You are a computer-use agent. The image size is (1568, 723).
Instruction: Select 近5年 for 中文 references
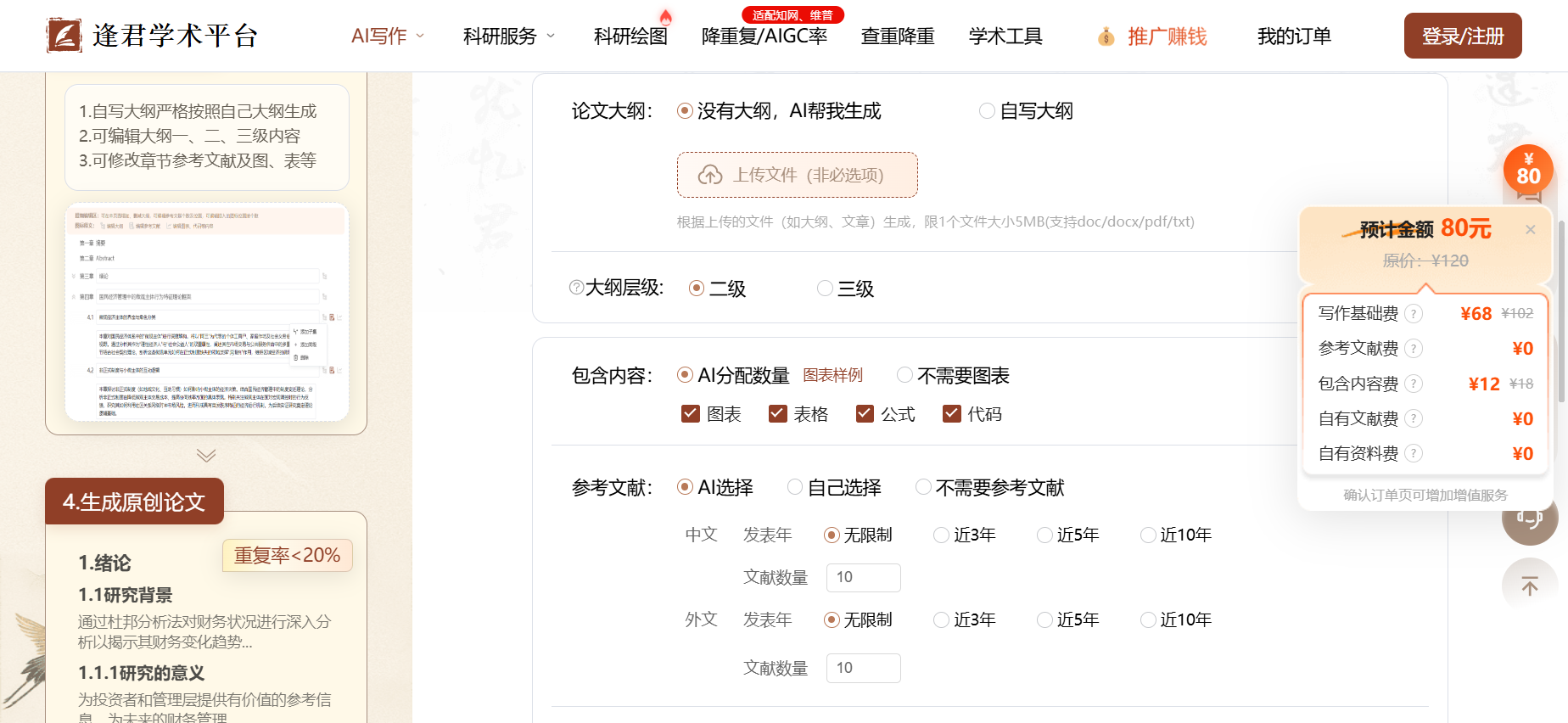click(x=1068, y=535)
